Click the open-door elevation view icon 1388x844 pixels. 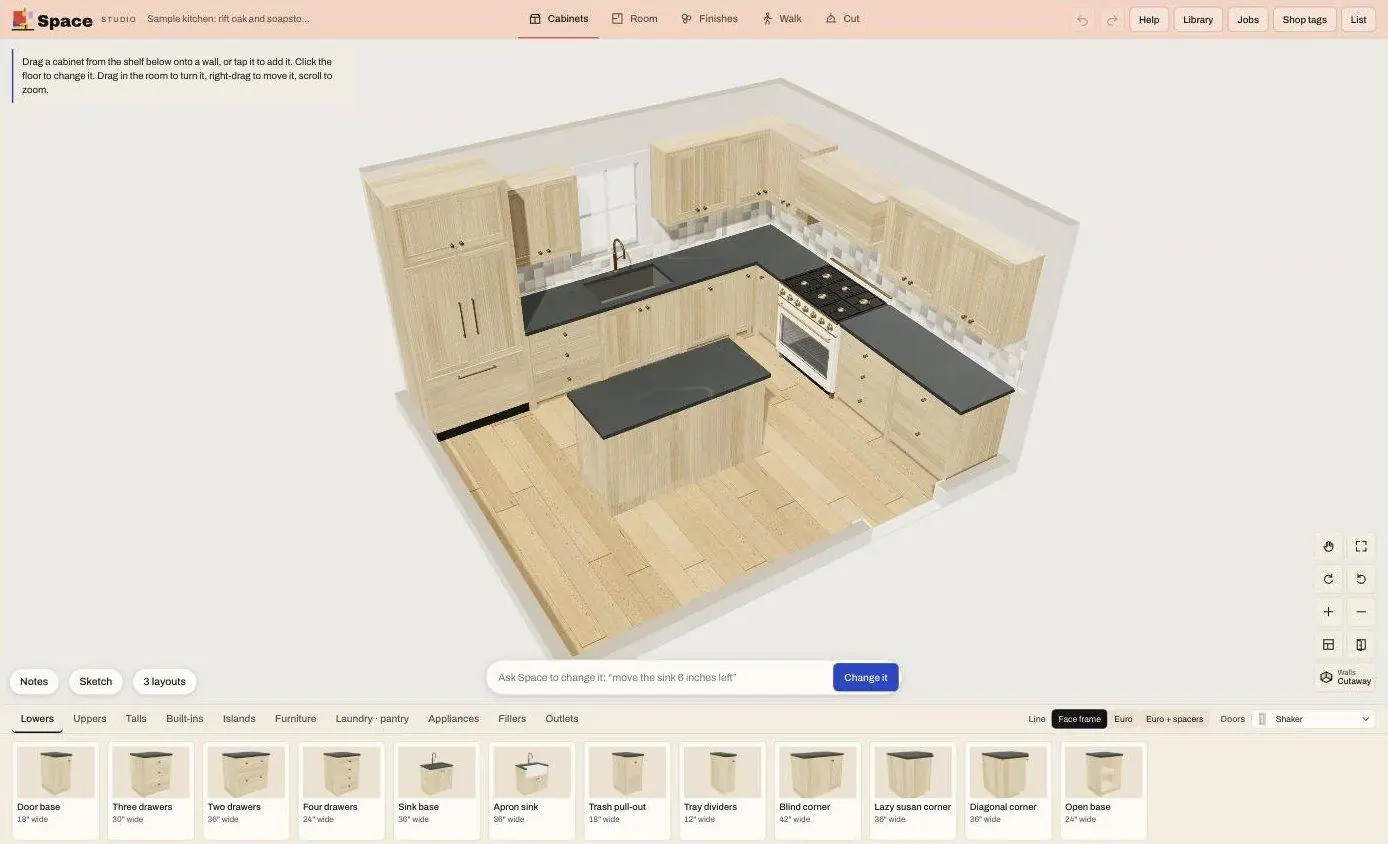(1361, 645)
